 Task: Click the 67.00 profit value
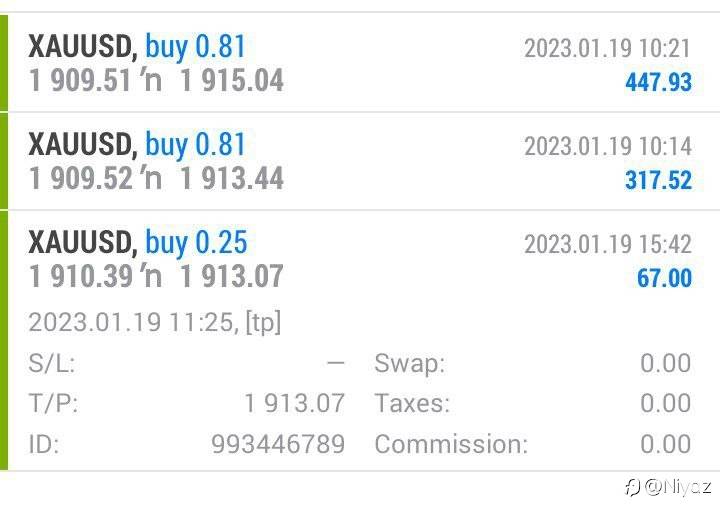(664, 278)
